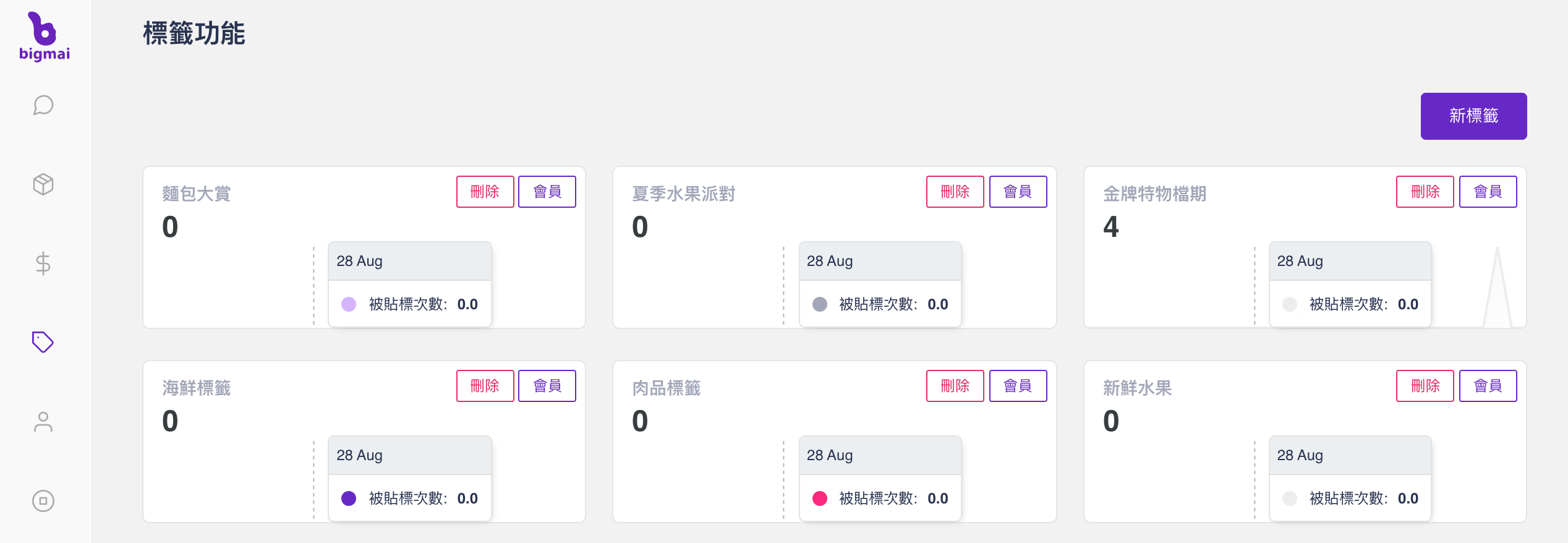1568x543 pixels.
Task: Click the chart spike in 金牌特物檔期 card
Action: [1497, 288]
